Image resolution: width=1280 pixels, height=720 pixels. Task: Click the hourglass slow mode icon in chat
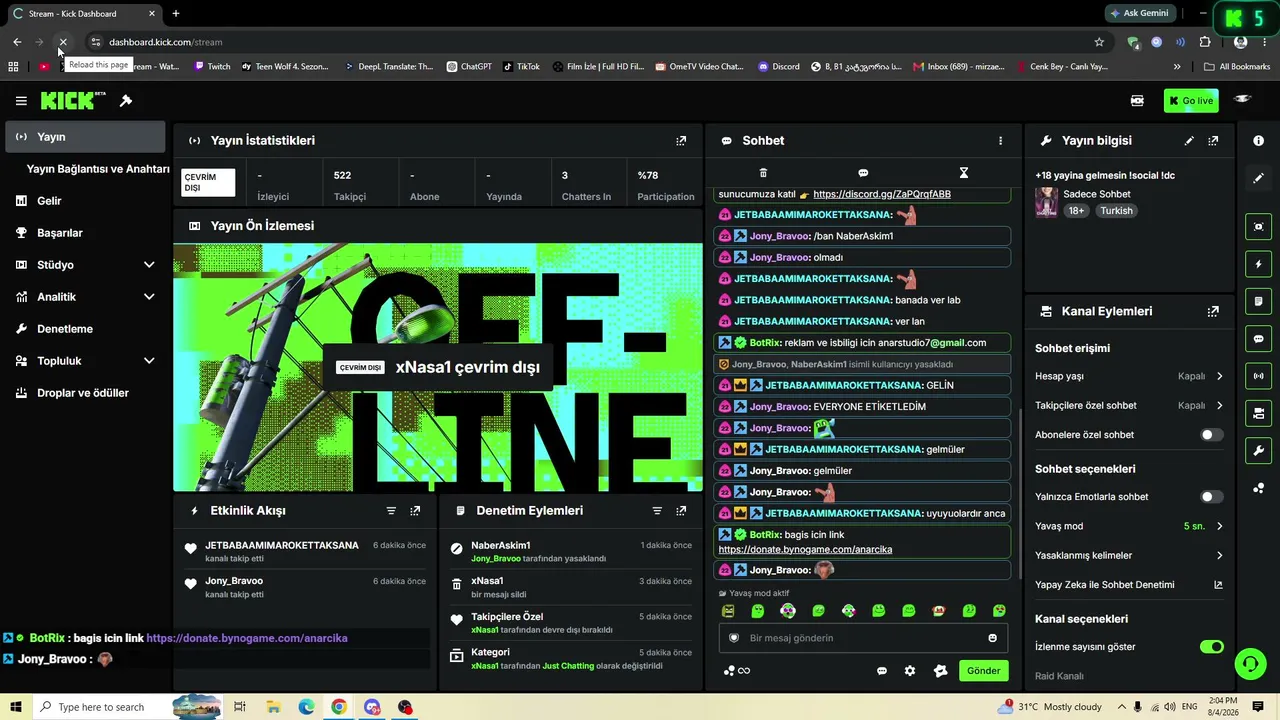tap(964, 173)
